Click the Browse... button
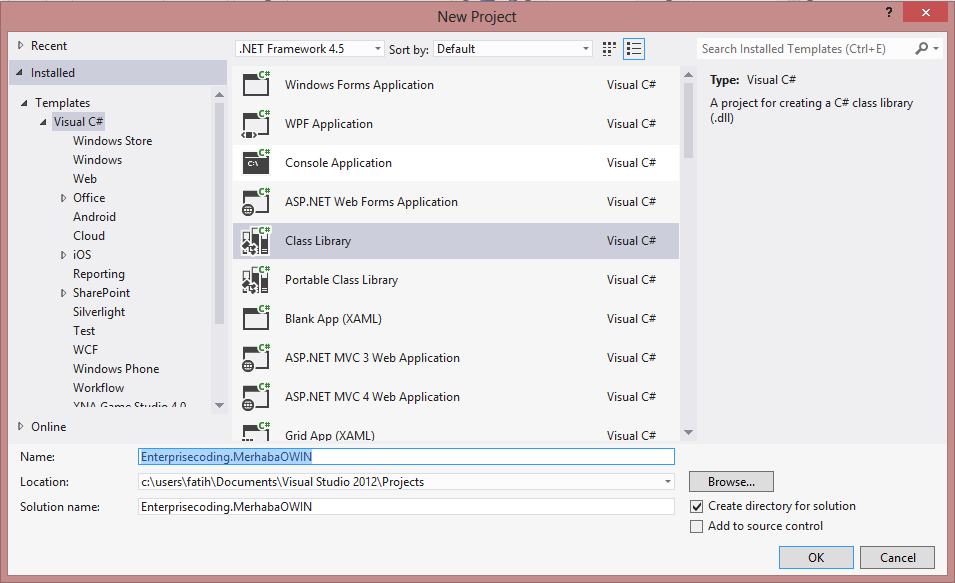The image size is (955, 583). [x=731, y=481]
